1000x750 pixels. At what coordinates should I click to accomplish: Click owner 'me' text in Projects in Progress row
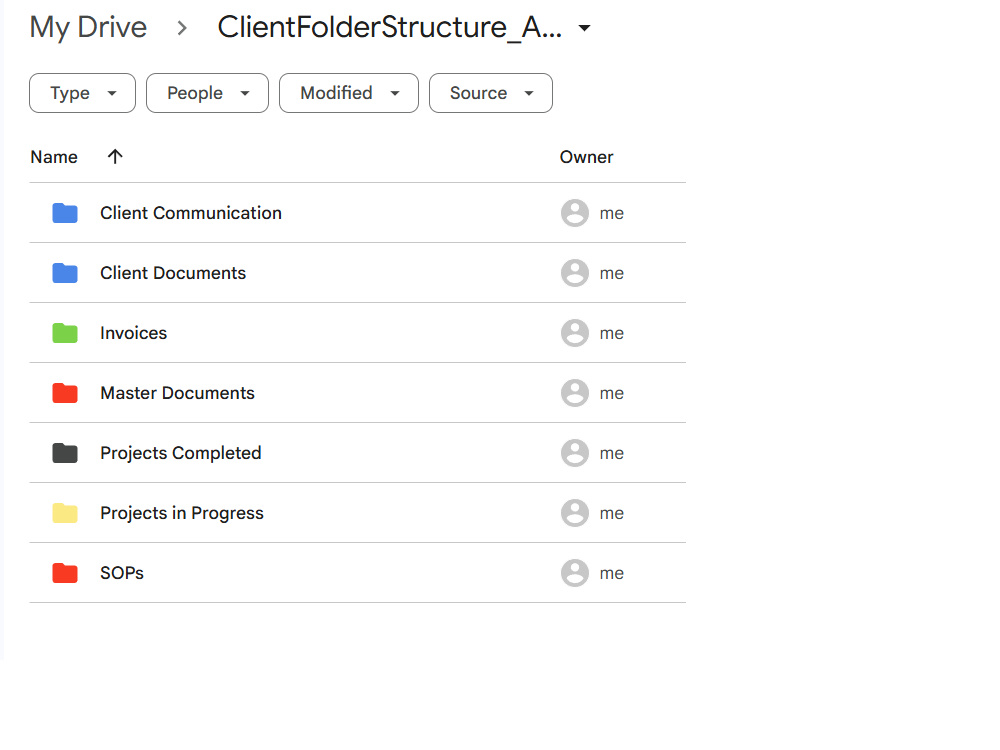(x=612, y=513)
